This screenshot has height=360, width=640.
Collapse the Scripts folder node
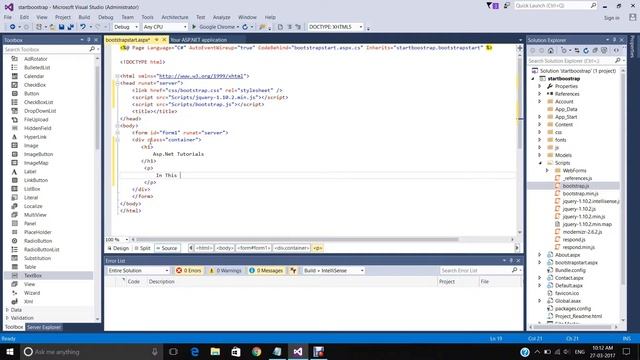pos(540,163)
